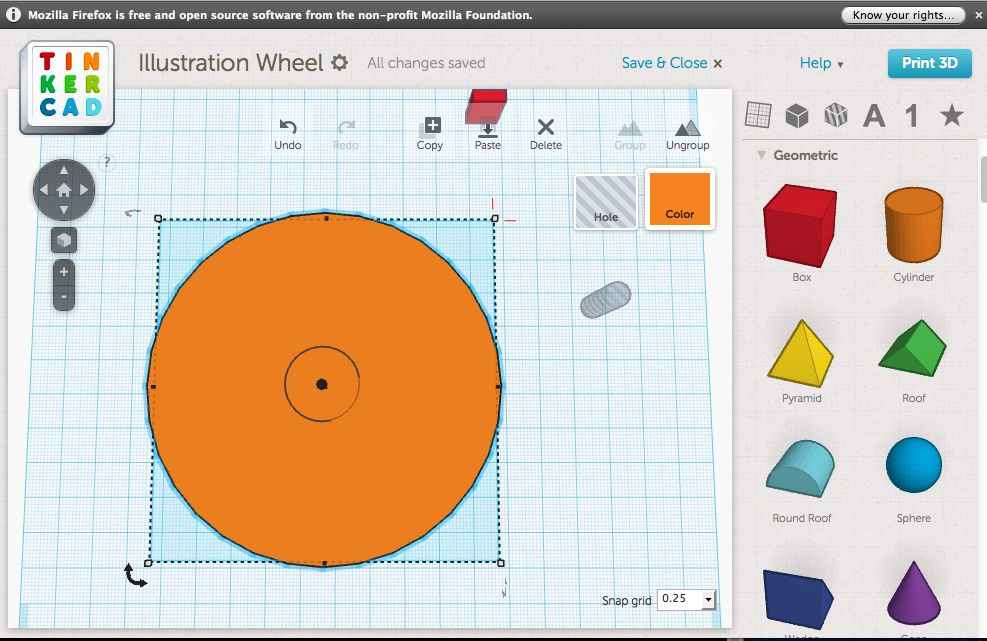Set shape as Hole
The width and height of the screenshot is (987, 641).
click(x=606, y=201)
